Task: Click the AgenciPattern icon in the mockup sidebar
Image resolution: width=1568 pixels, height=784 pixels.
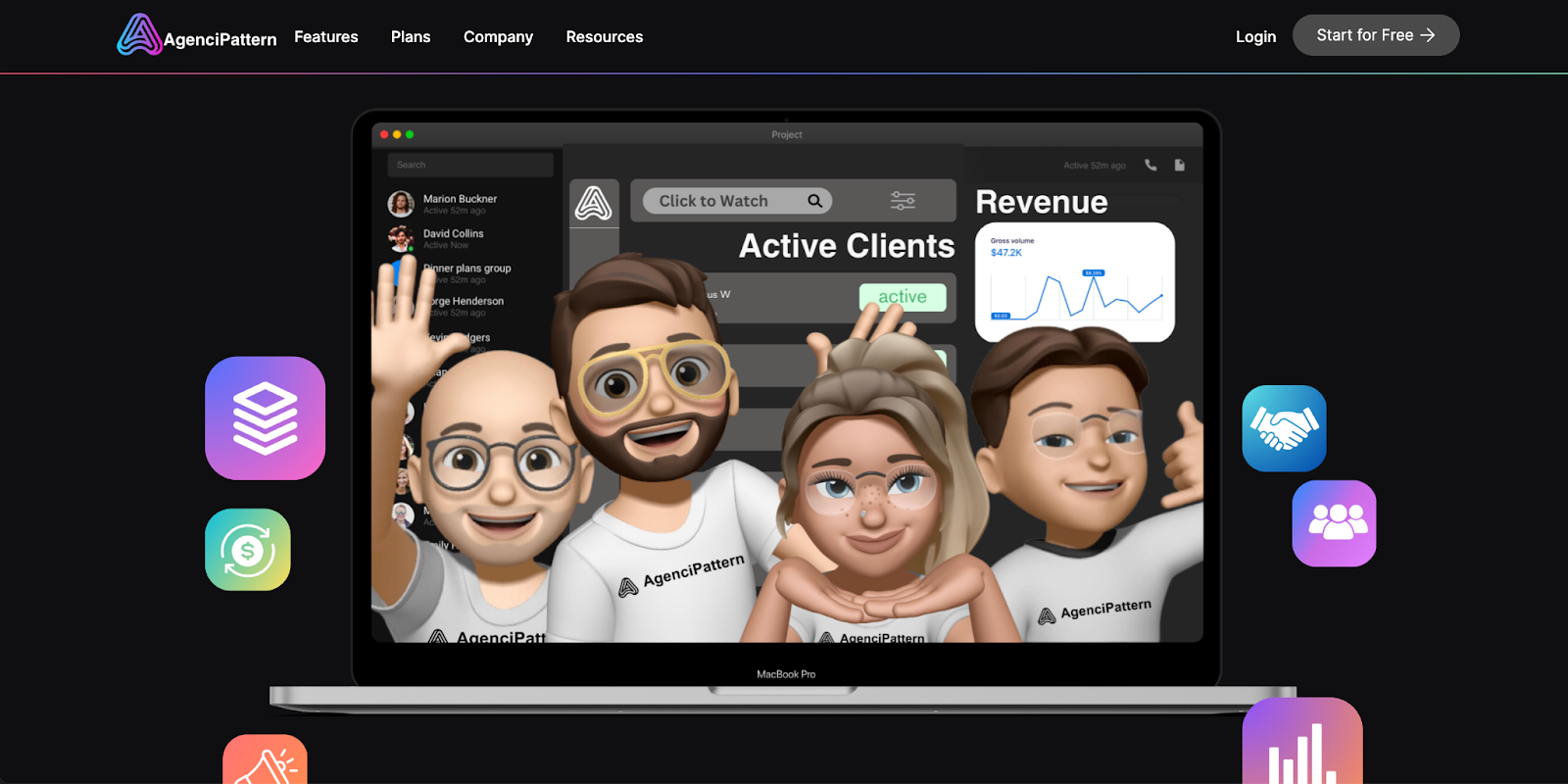Action: pyautogui.click(x=594, y=203)
